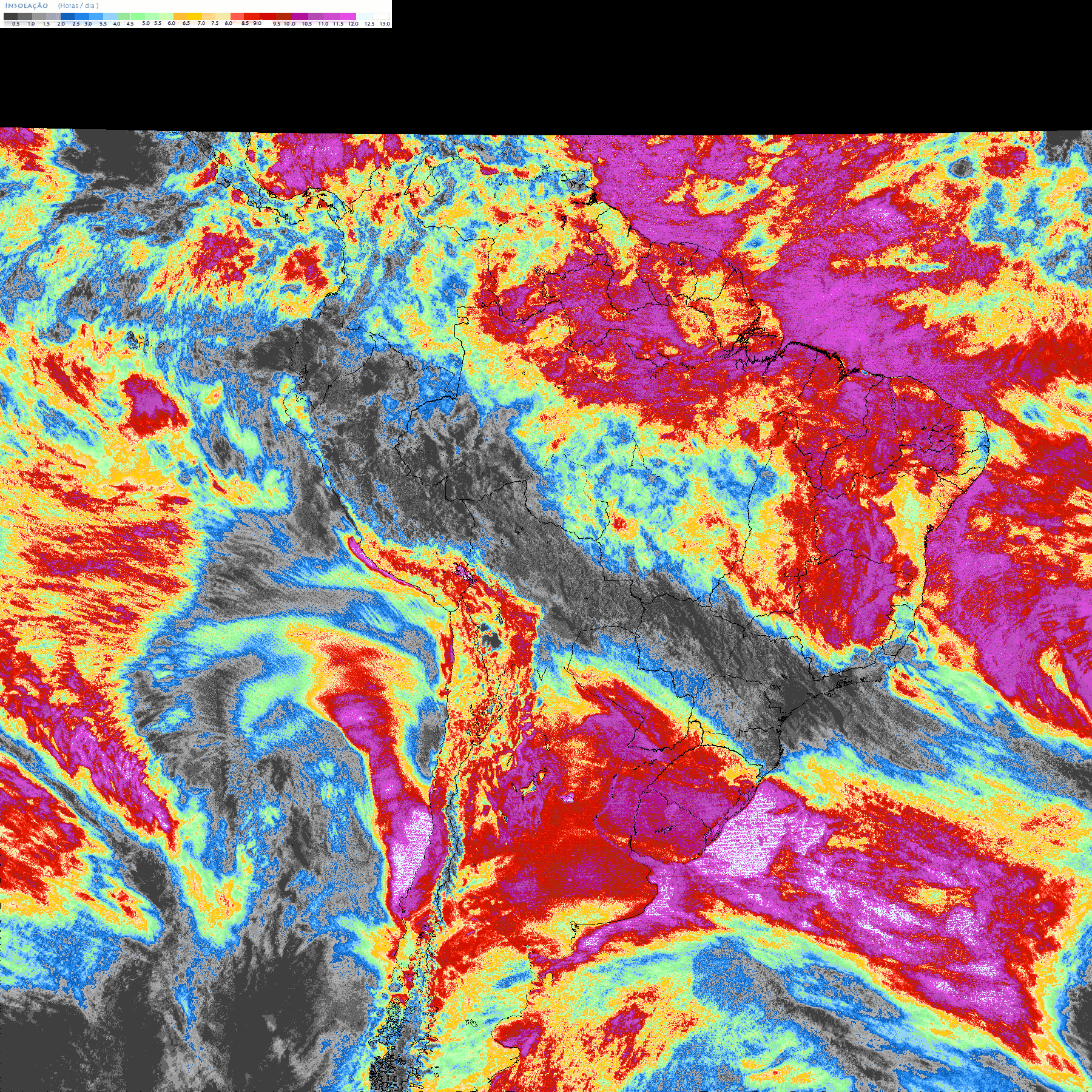This screenshot has height=1092, width=1092.
Task: Select the palest green swatch above 6.0
Action: [166, 16]
